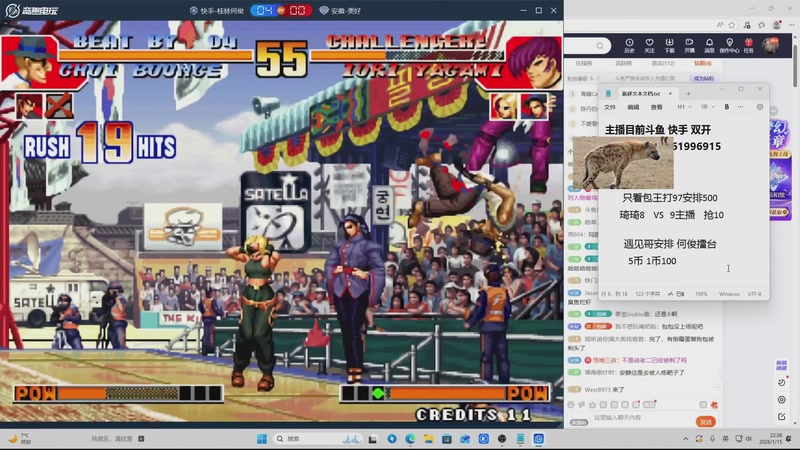This screenshot has width=800, height=450.
Task: Click the chat scroll-to-latest arrow button
Action: pos(716,387)
